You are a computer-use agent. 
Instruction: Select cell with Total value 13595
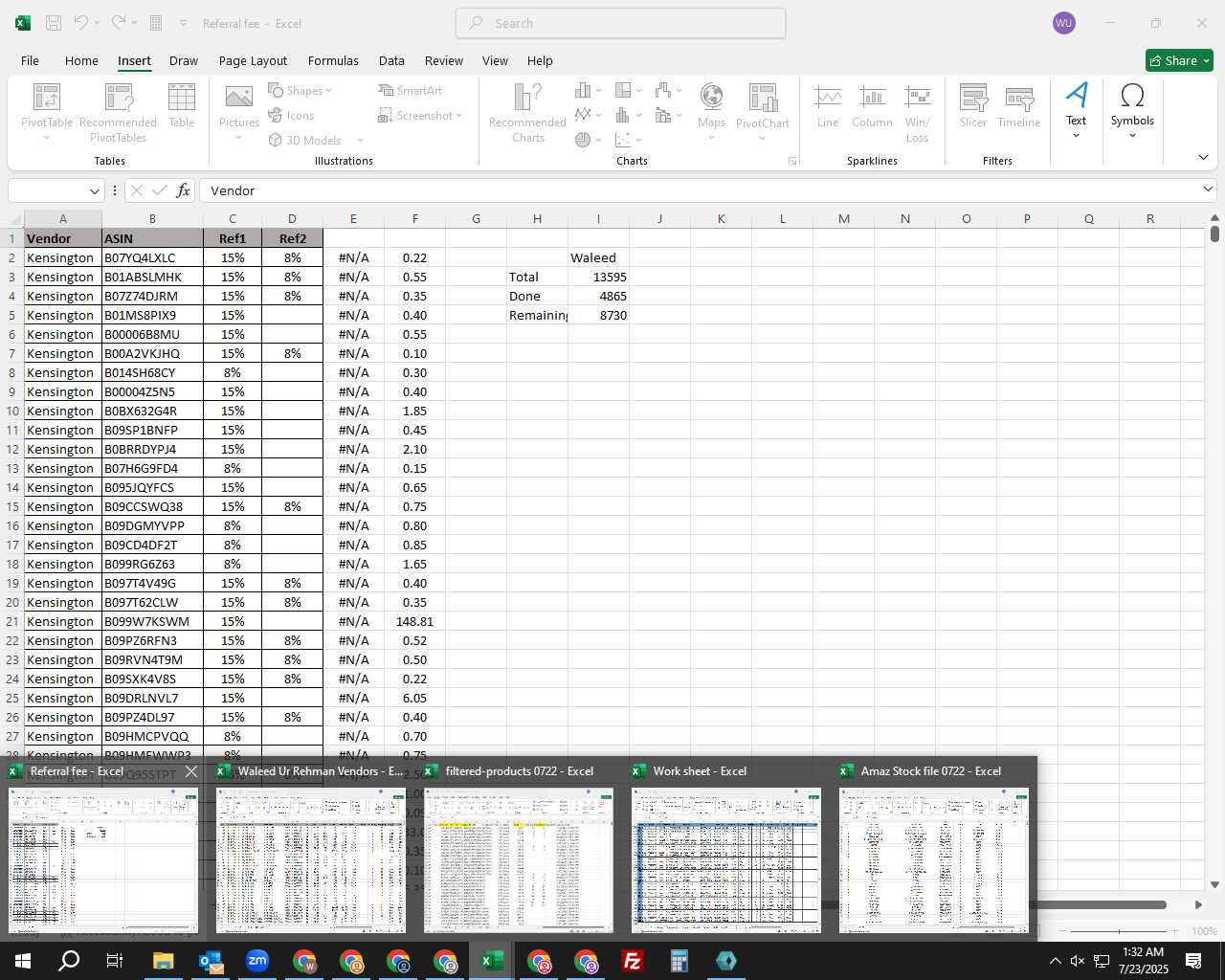(598, 277)
